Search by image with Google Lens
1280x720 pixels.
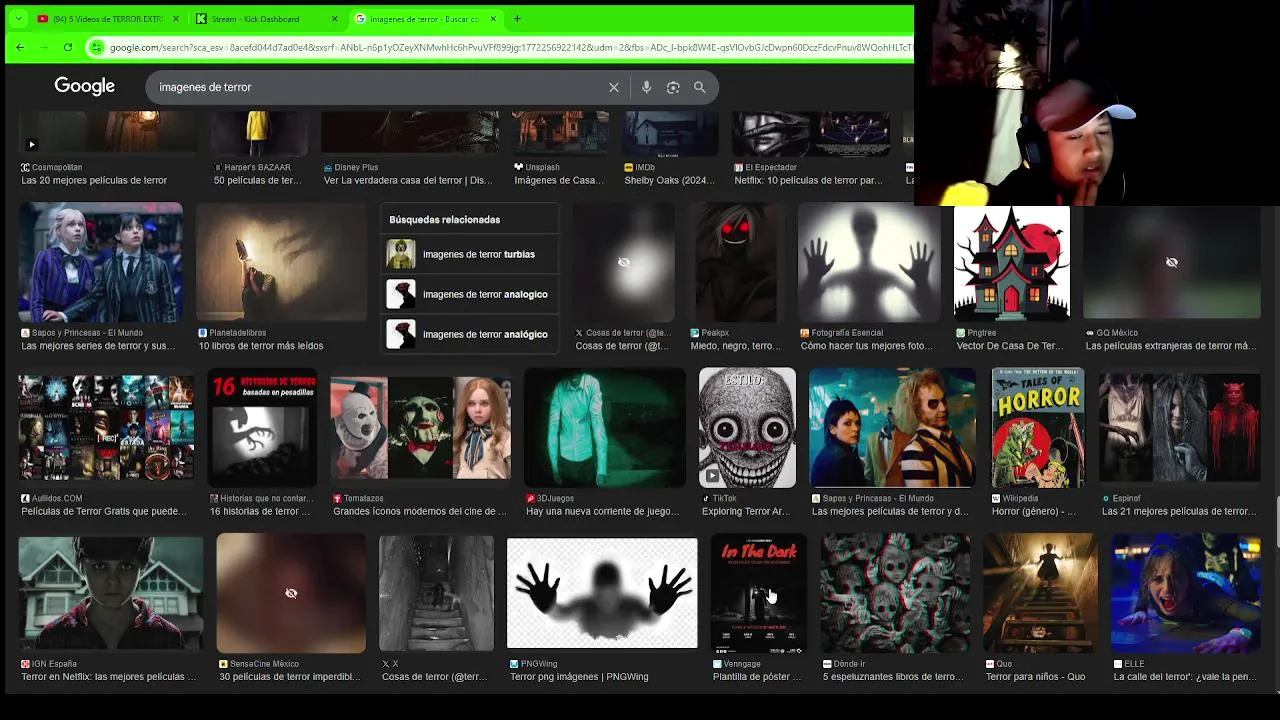pyautogui.click(x=673, y=87)
